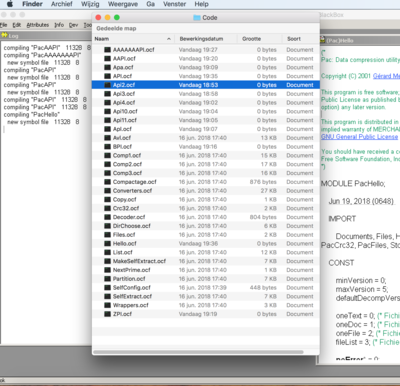Select file icon of API.ocf
Viewport: 400px width, 386px height.
click(x=107, y=76)
